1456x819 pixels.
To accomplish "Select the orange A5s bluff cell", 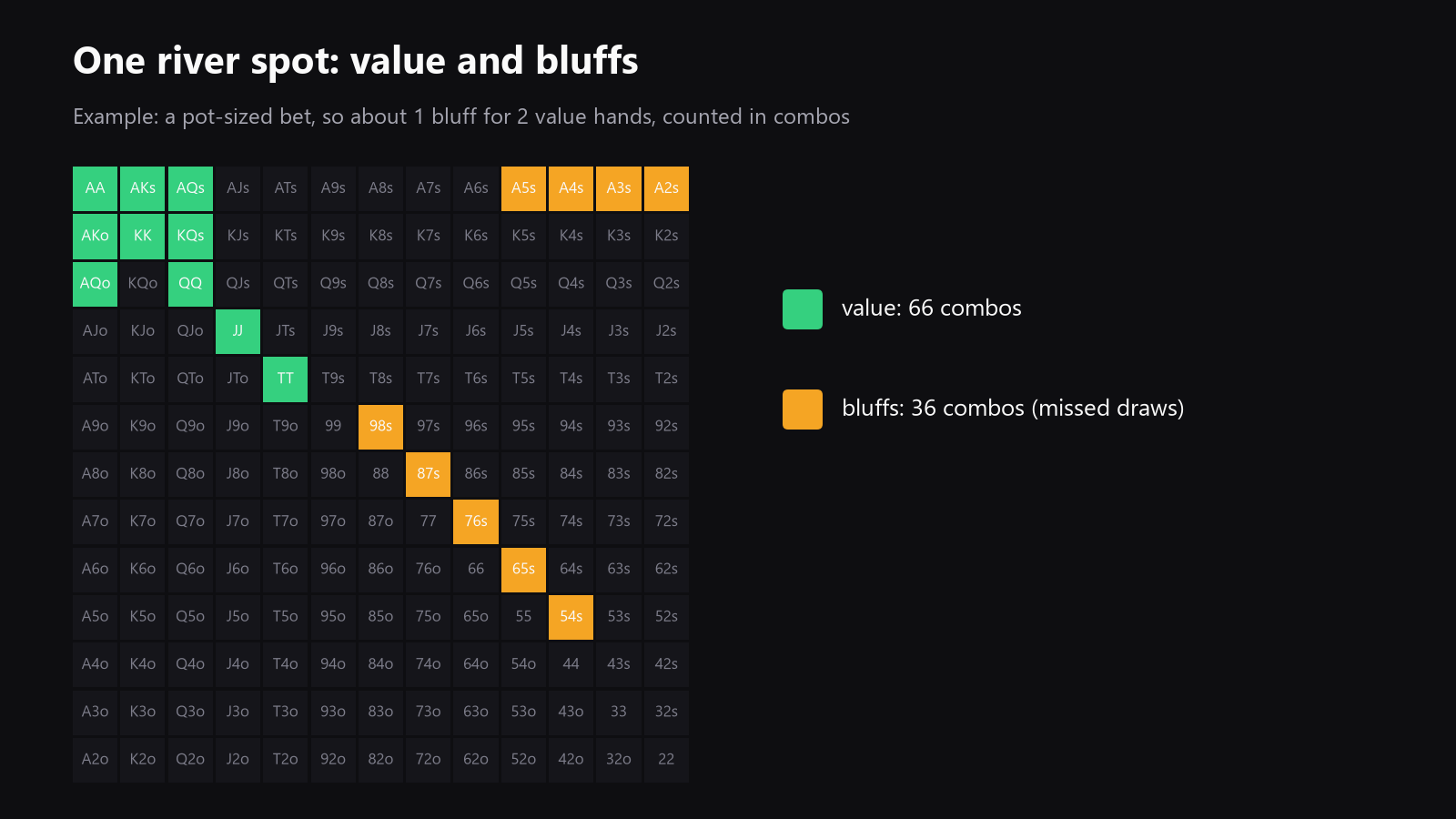I will 523,188.
